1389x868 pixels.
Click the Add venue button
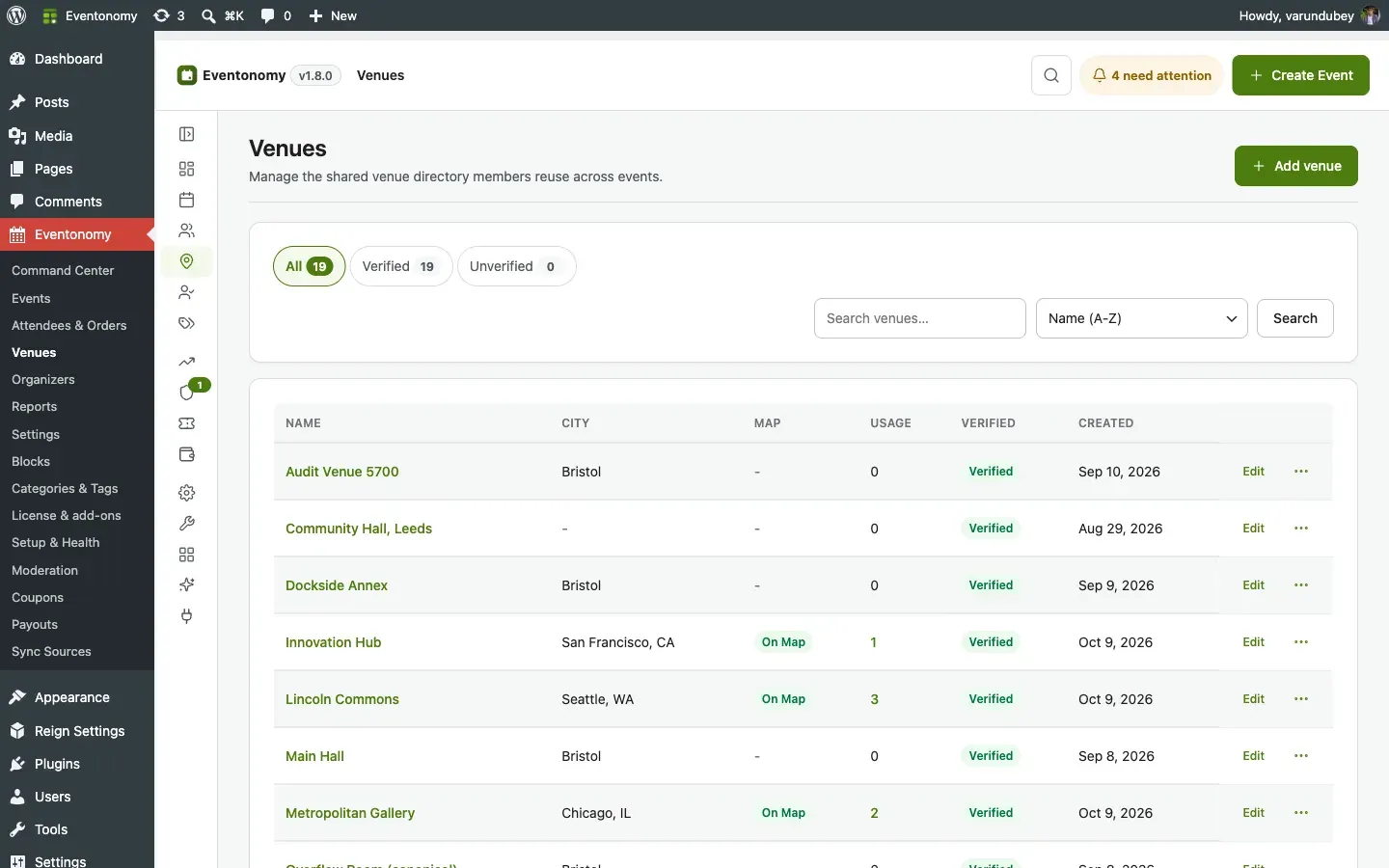coord(1296,166)
